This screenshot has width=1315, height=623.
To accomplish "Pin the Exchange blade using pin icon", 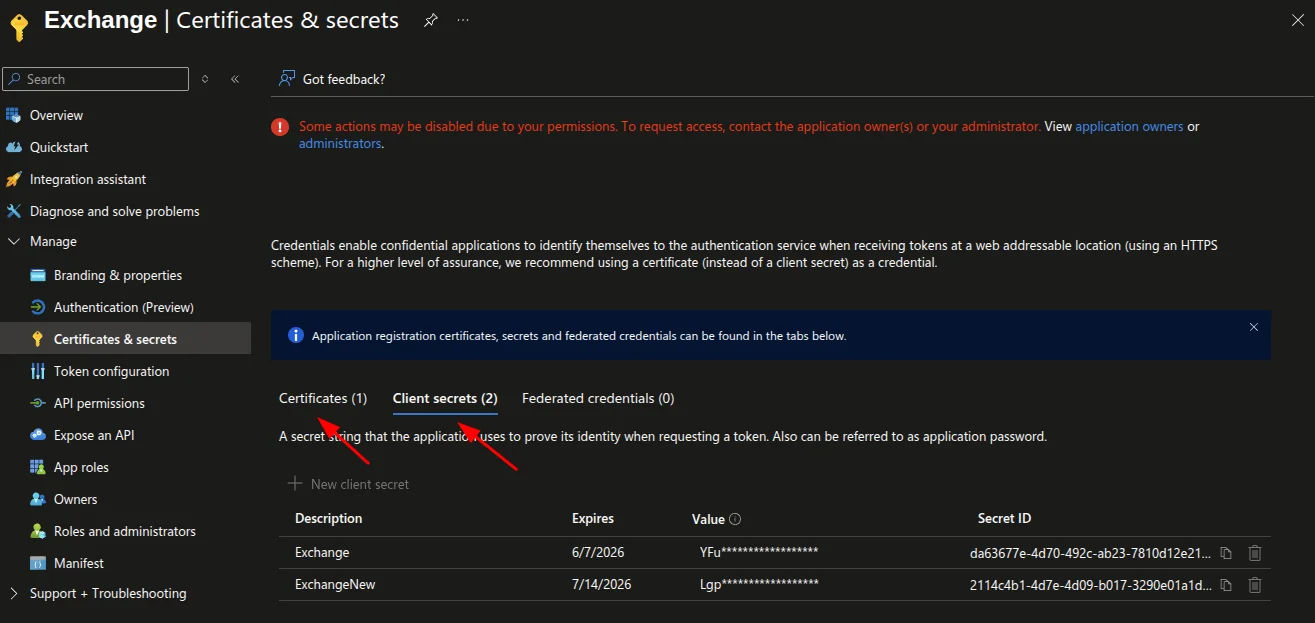I will tap(431, 20).
